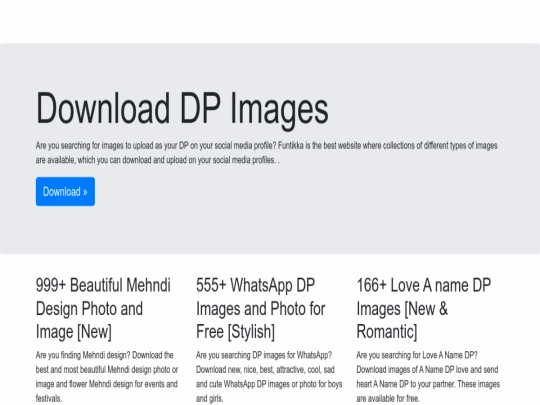Viewport: 540px width, 405px height.
Task: Click the text 'Are you finding Mehndi design?'
Action: pos(83,355)
